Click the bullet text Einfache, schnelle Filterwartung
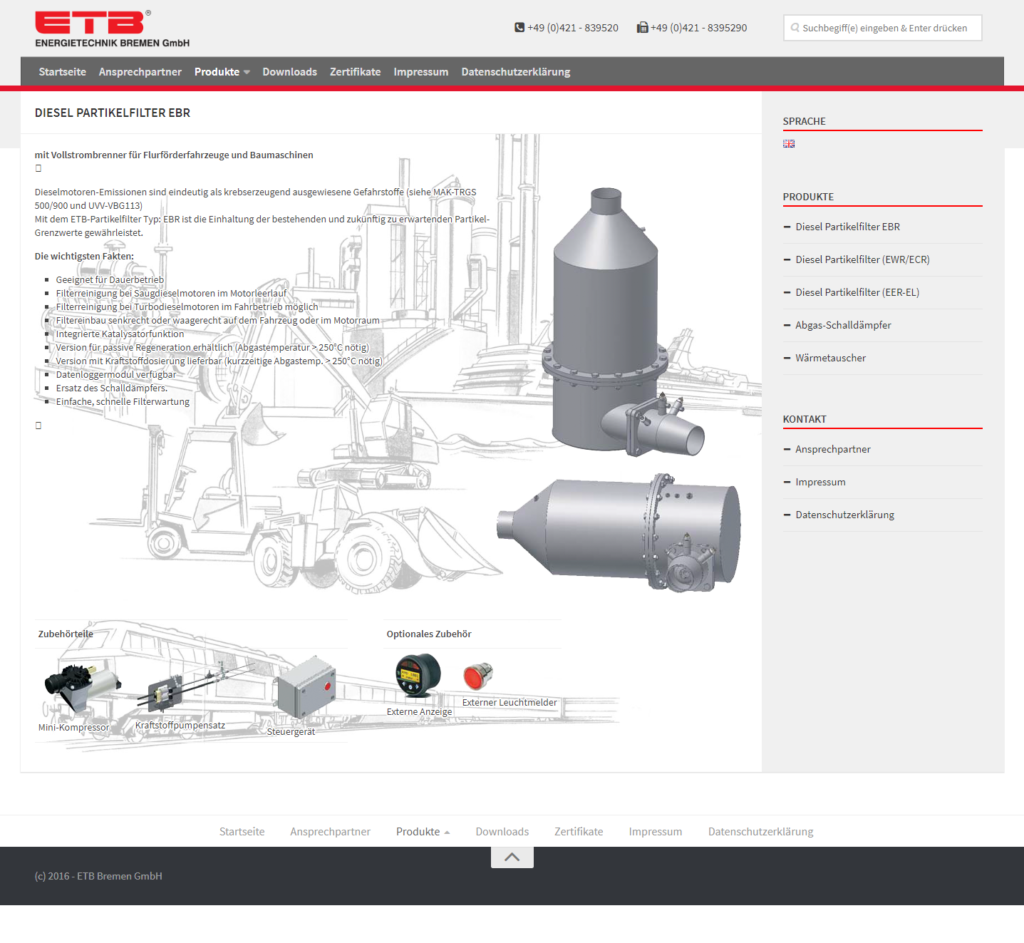The width and height of the screenshot is (1024, 943). [122, 402]
